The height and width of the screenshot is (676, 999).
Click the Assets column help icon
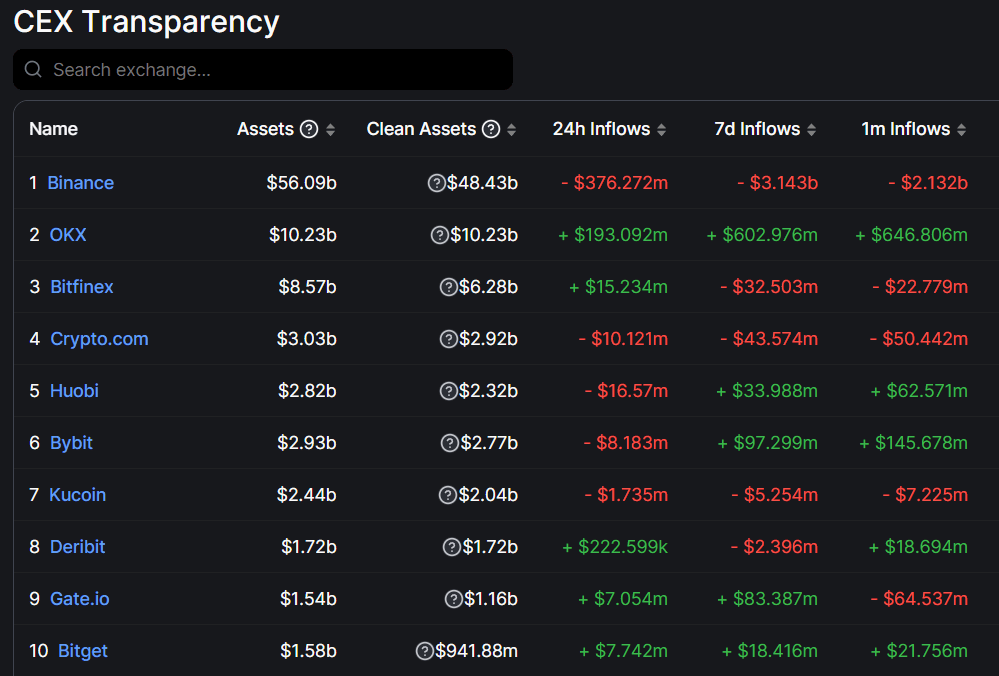(x=309, y=129)
